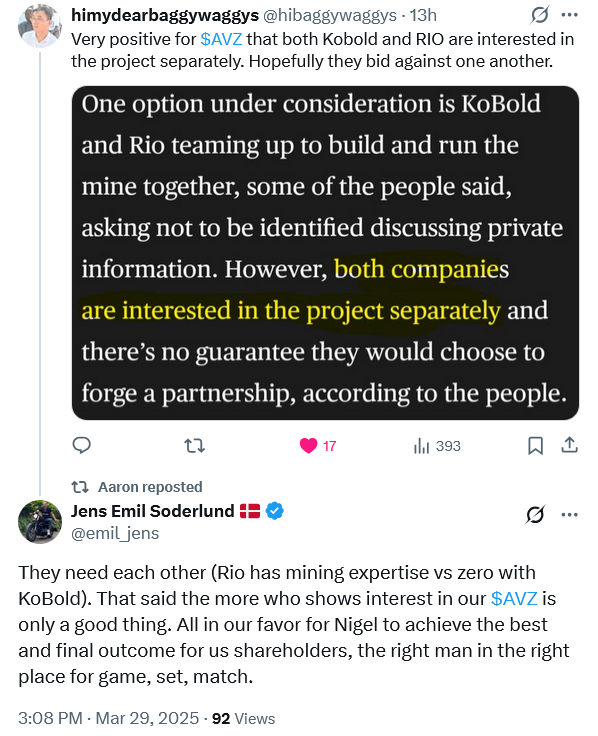
Task: Open more options on Jens Emil's tweet
Action: pos(570,515)
